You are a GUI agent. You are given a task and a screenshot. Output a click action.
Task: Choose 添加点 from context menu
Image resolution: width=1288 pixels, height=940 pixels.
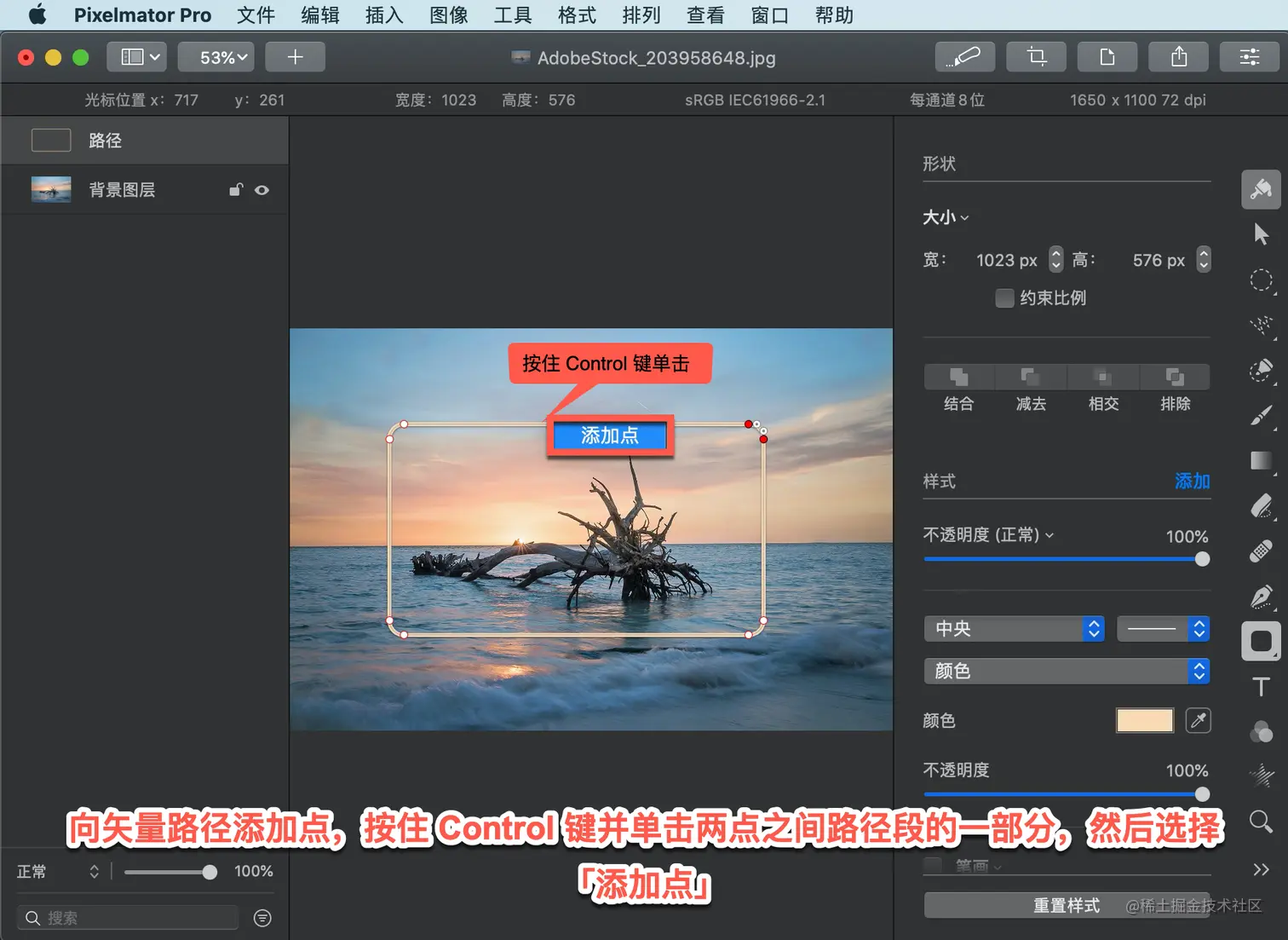click(x=610, y=435)
